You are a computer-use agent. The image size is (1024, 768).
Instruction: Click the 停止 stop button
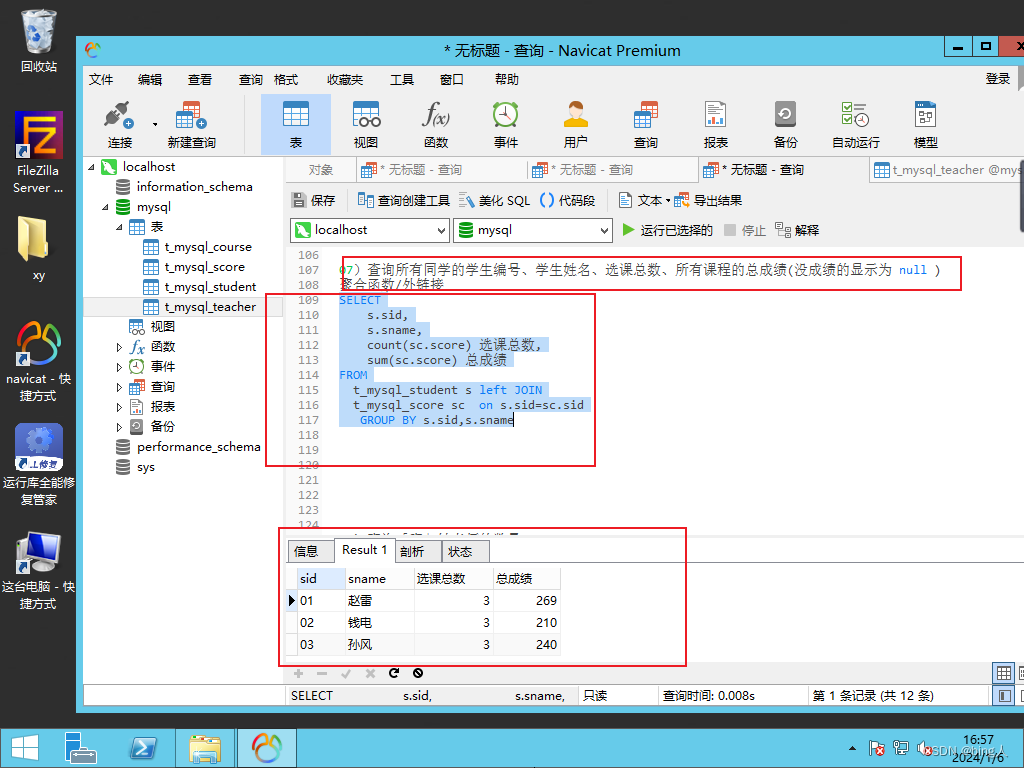(744, 230)
